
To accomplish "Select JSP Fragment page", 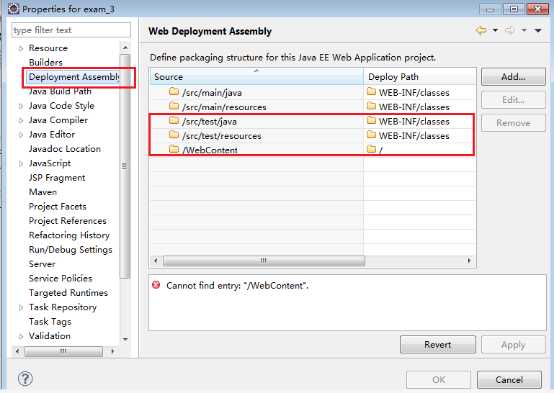I will coord(57,178).
